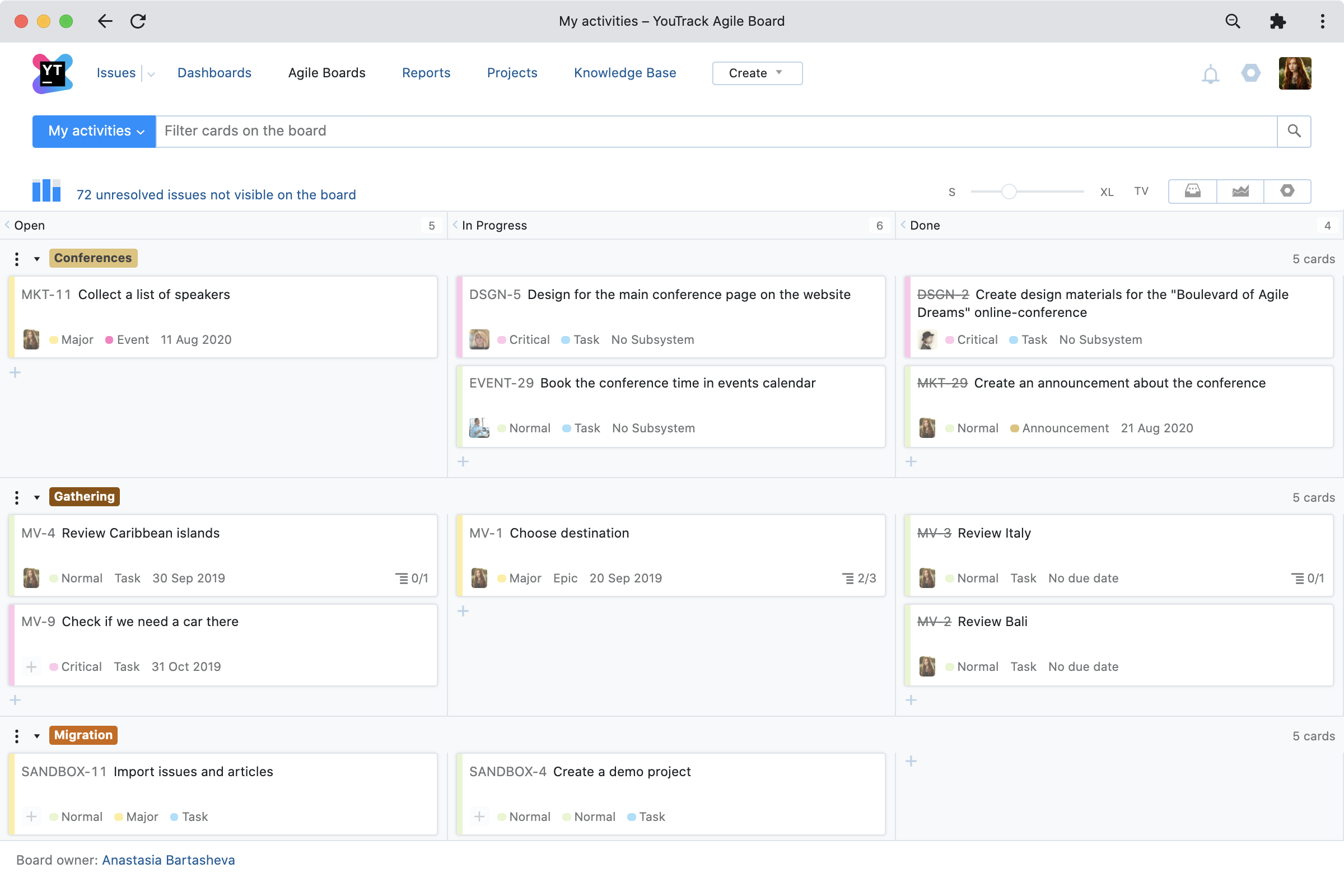
Task: Click 72 unresolved issues link
Action: point(216,195)
